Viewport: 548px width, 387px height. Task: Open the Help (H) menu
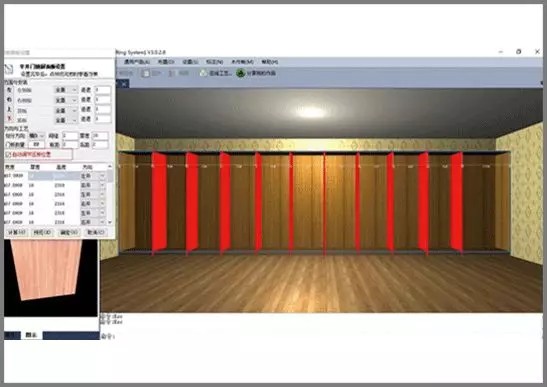point(269,62)
